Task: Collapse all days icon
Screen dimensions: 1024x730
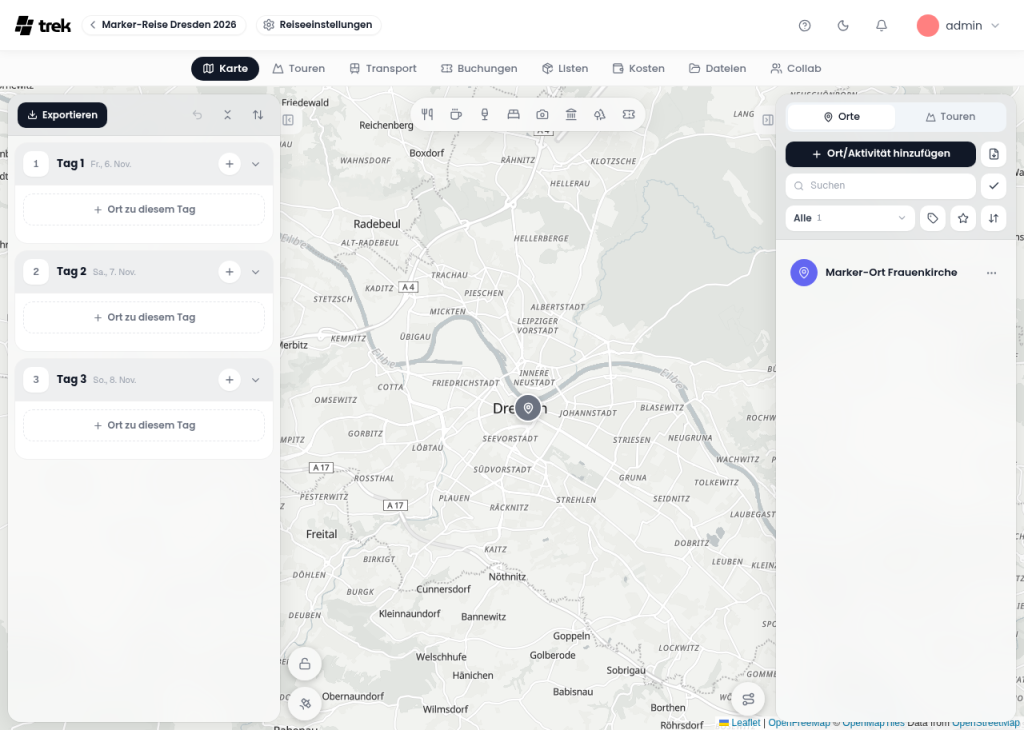Action: [227, 115]
